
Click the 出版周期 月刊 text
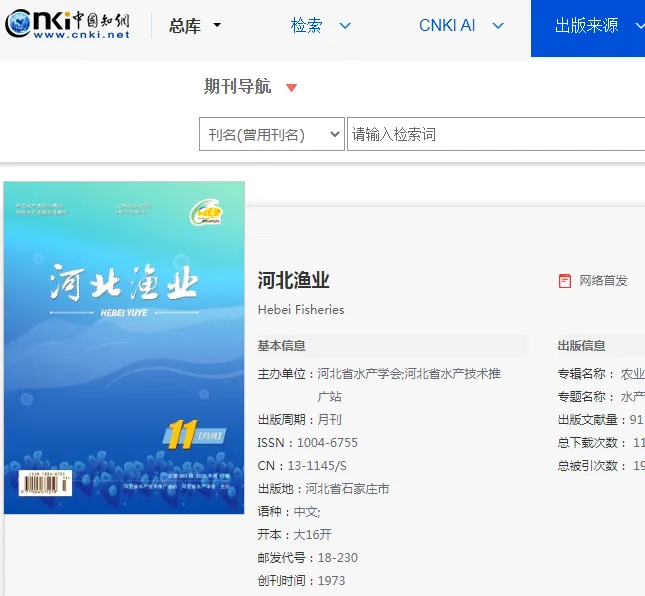click(x=299, y=420)
